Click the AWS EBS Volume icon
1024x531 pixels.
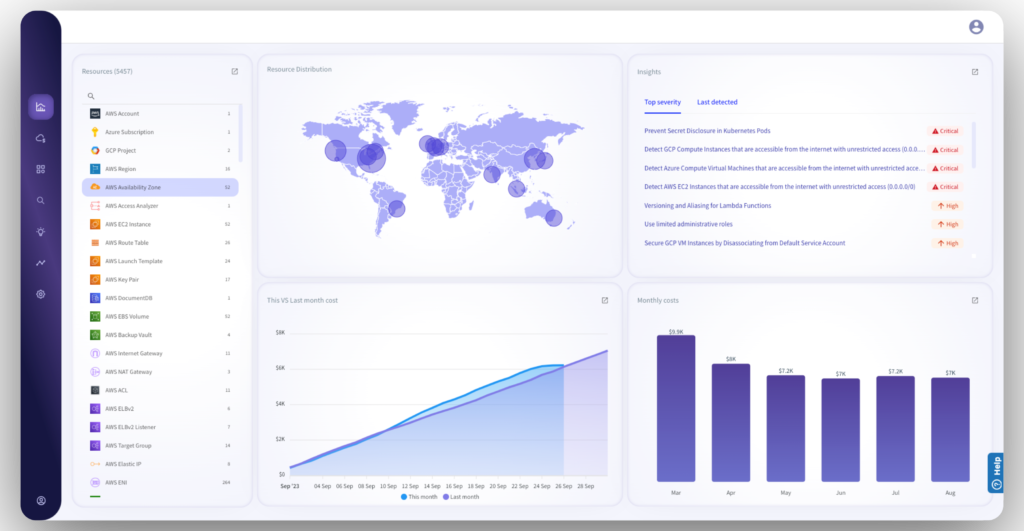coord(95,316)
